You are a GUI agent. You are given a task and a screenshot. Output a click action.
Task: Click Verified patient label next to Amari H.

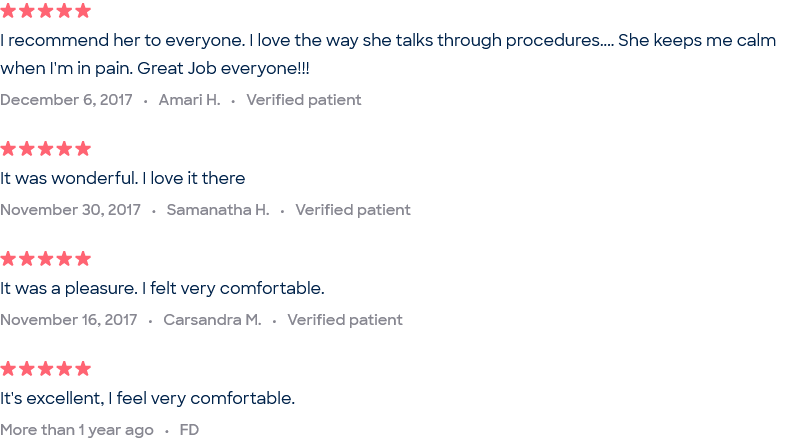pyautogui.click(x=303, y=100)
